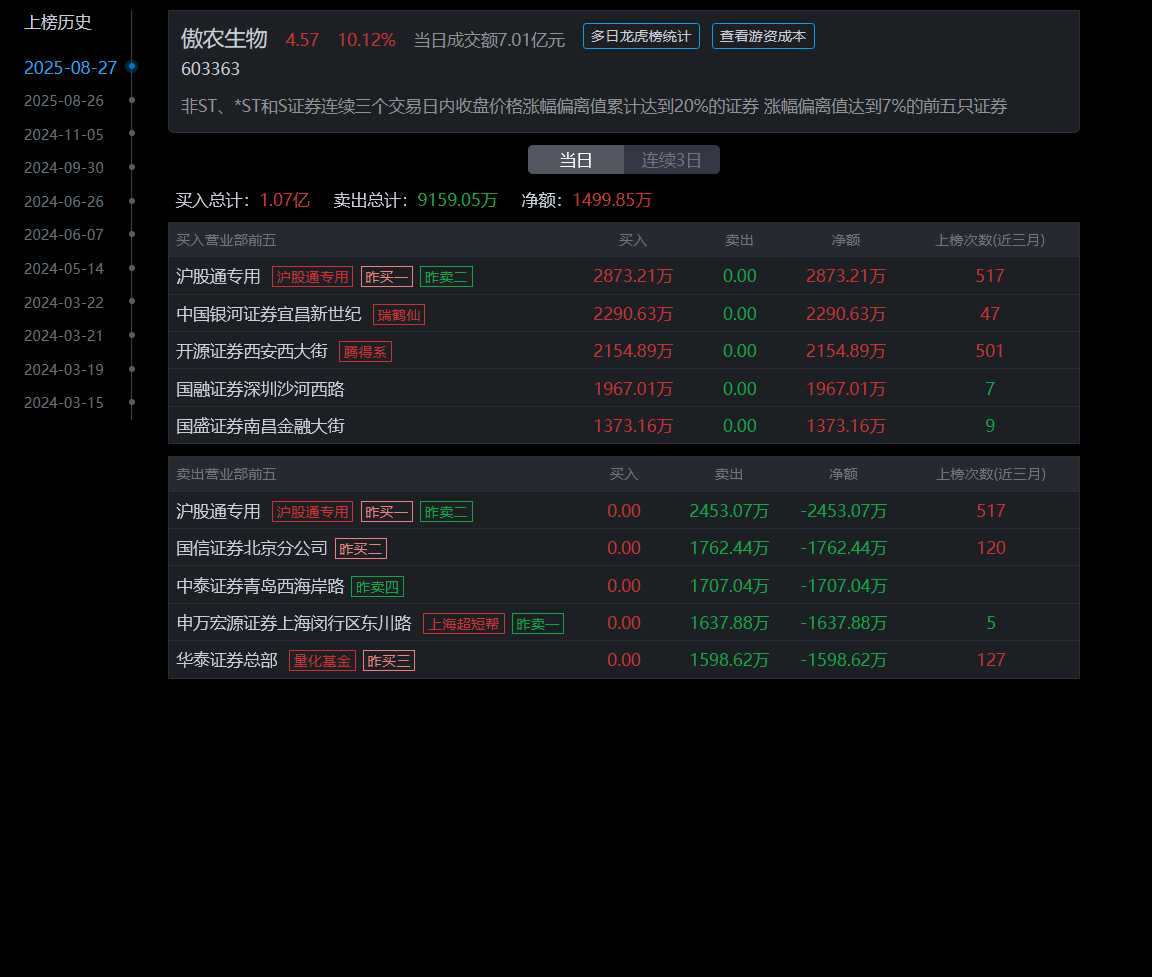Click stock code 603363

tap(210, 69)
